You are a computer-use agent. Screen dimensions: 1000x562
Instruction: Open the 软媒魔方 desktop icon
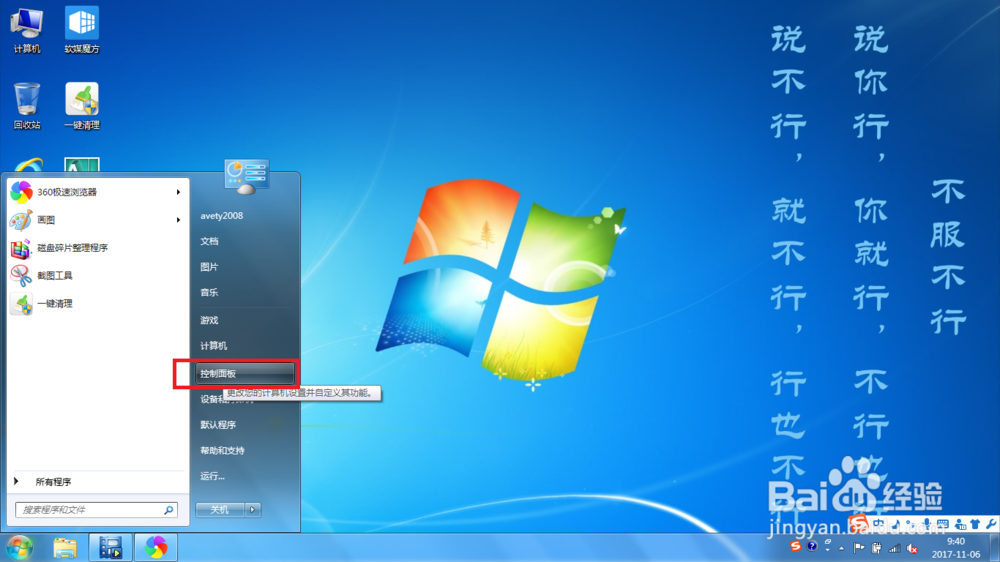82,31
